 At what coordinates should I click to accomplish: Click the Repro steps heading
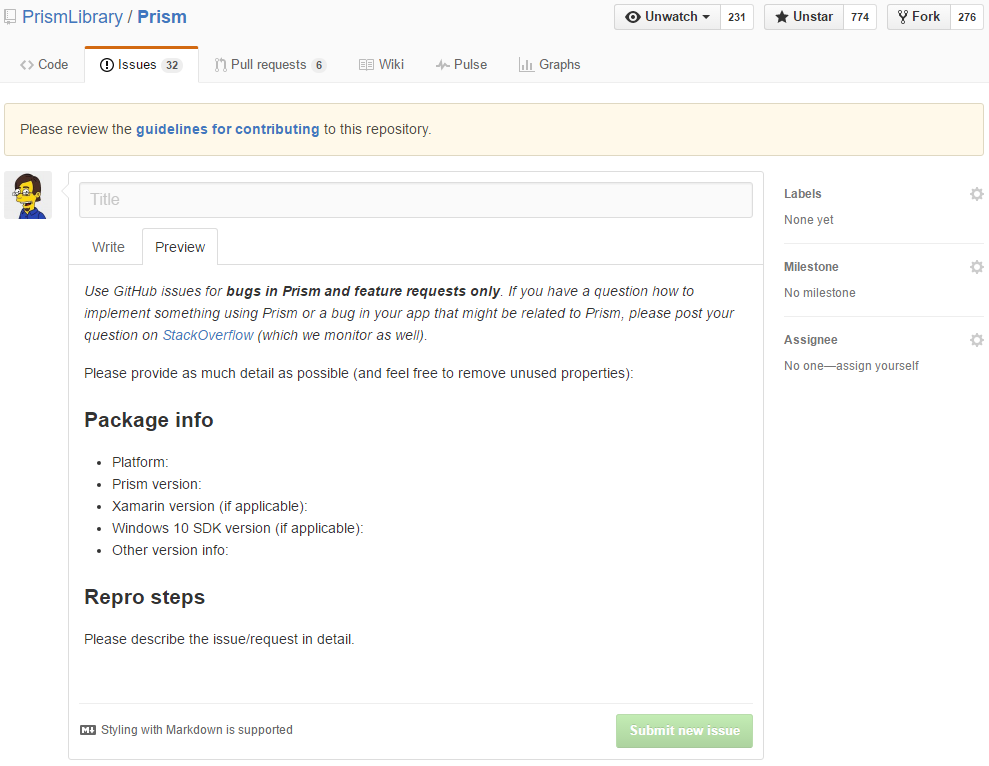pyautogui.click(x=144, y=597)
